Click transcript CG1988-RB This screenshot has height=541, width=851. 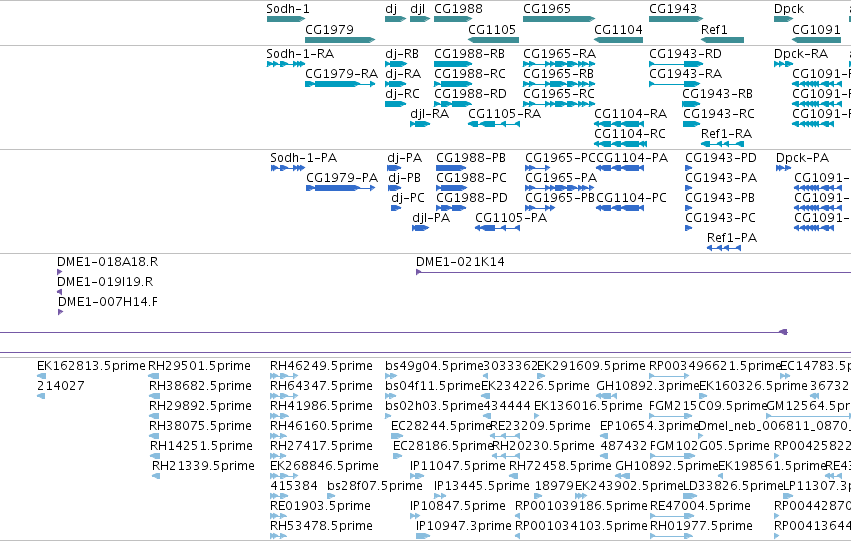(453, 64)
